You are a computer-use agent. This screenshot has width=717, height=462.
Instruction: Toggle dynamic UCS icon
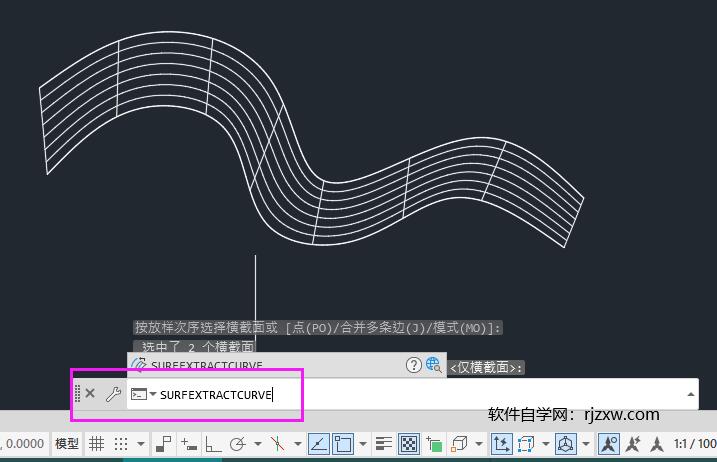[502, 443]
